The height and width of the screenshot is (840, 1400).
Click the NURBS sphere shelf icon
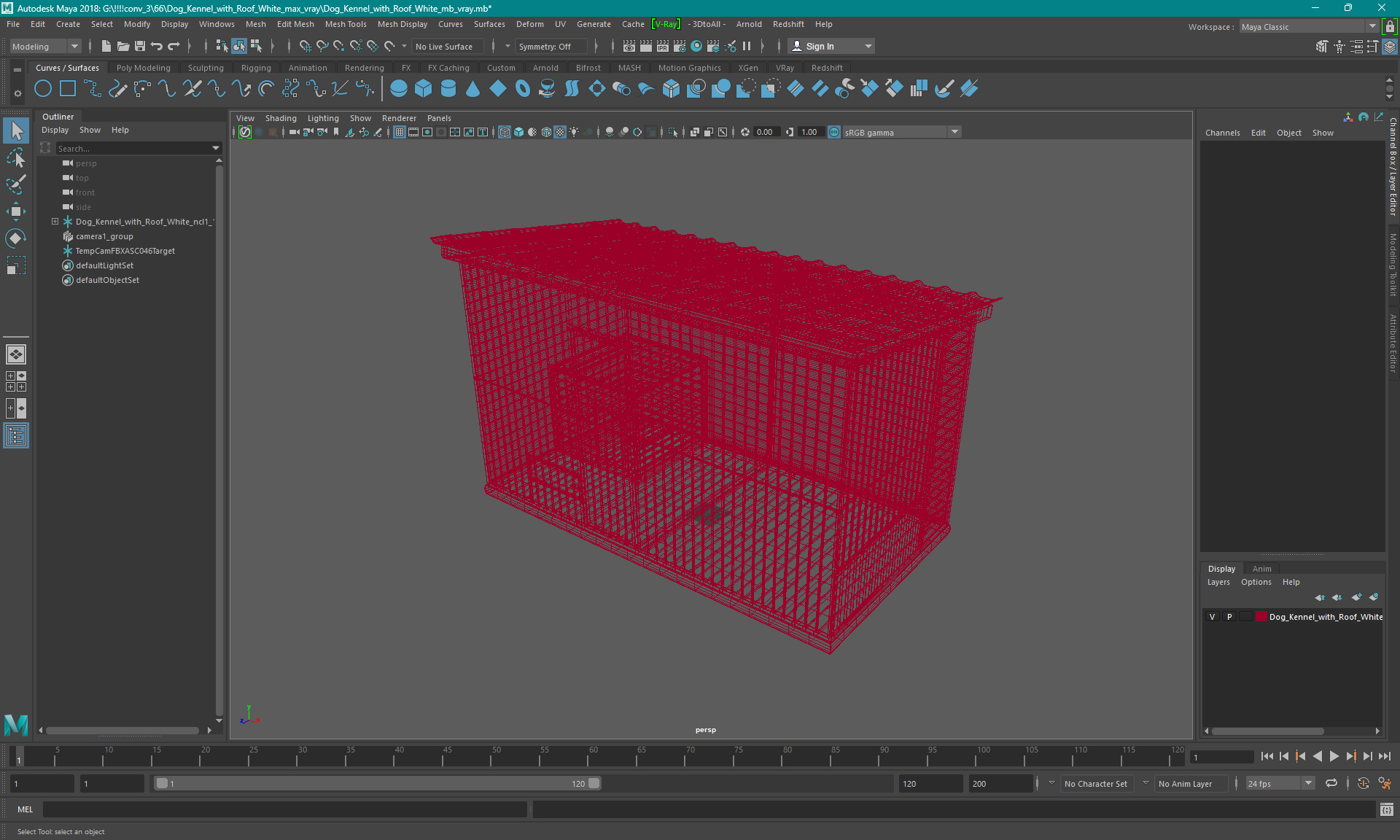[399, 89]
